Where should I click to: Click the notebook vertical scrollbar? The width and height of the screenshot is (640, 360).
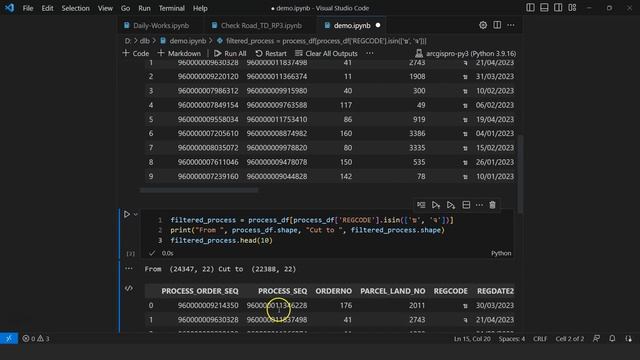[x=520, y=173]
